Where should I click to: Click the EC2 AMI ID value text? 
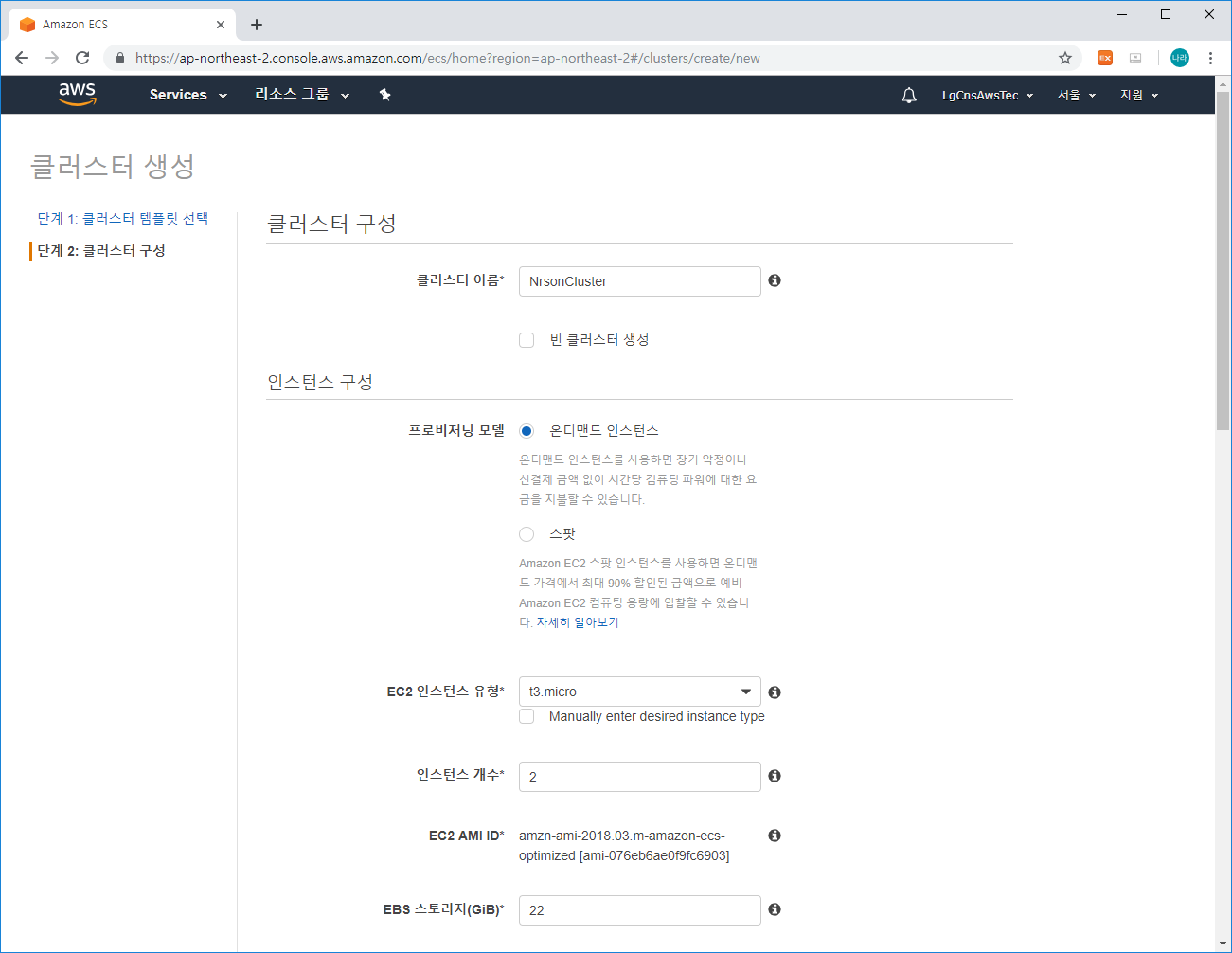click(624, 846)
